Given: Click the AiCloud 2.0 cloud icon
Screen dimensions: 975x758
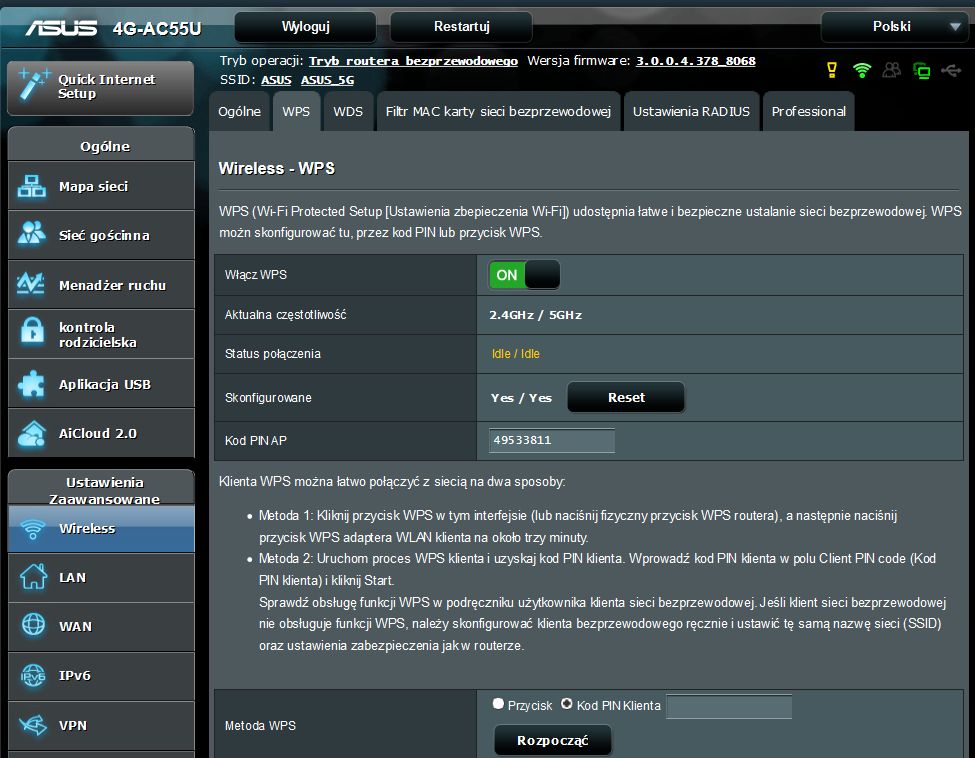Looking at the screenshot, I should tap(32, 433).
